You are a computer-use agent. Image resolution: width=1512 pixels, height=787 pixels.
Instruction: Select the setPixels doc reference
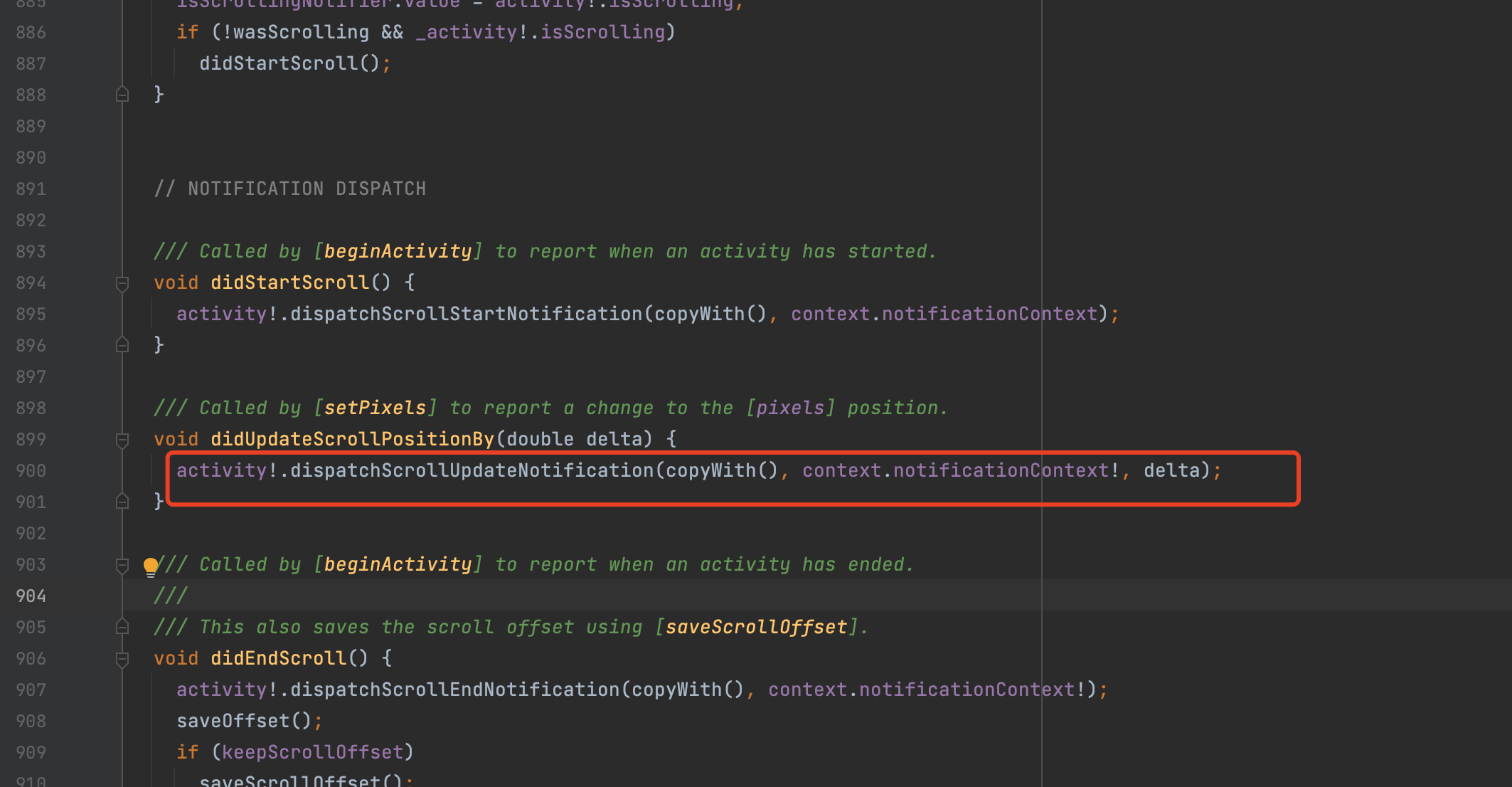[x=376, y=407]
